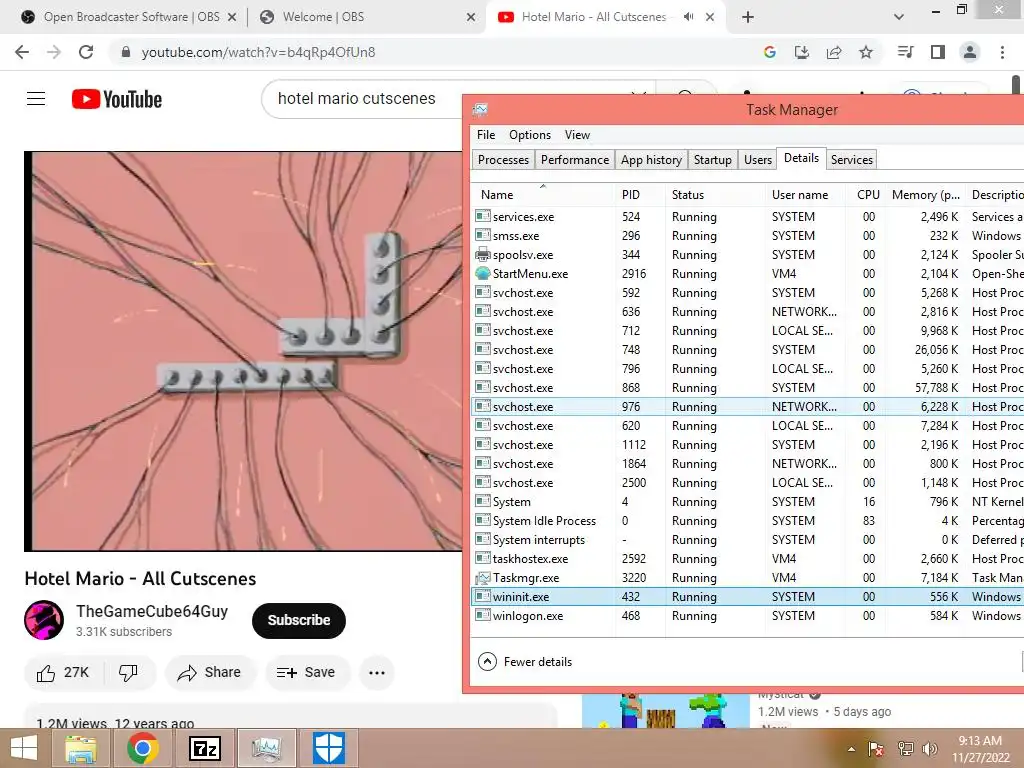This screenshot has height=768, width=1024.
Task: Toggle Chrome side panel
Action: 938,52
